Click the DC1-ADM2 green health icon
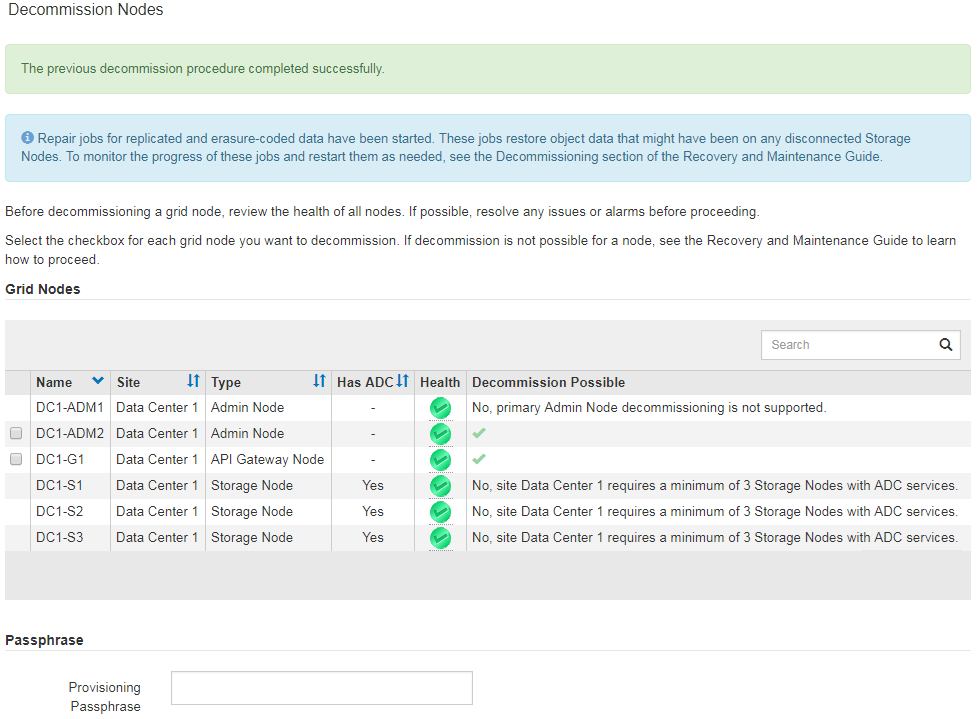The image size is (978, 719). [x=440, y=434]
